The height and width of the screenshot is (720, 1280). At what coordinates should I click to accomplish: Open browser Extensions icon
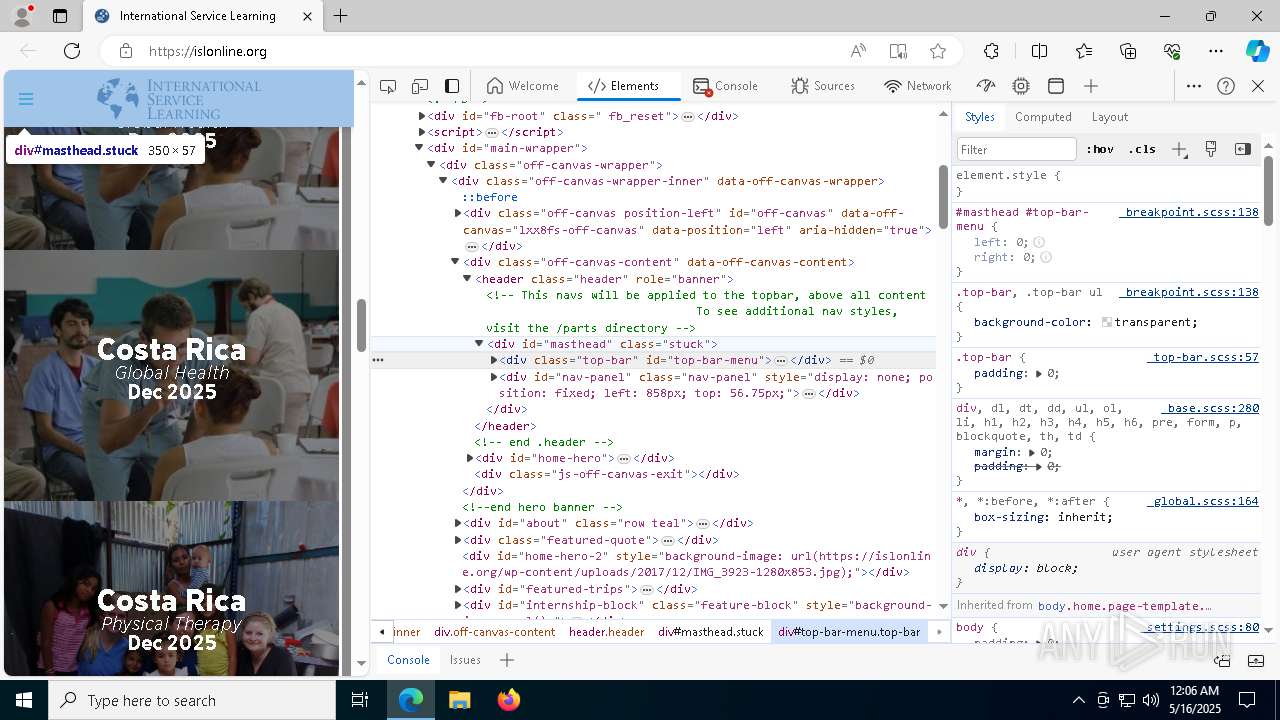991,51
